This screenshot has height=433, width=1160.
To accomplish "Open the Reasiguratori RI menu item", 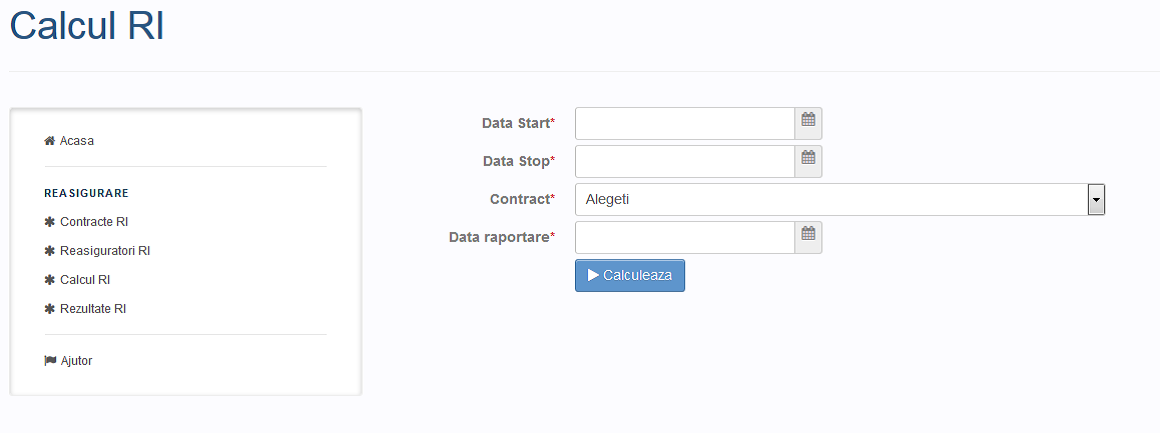I will coord(105,251).
